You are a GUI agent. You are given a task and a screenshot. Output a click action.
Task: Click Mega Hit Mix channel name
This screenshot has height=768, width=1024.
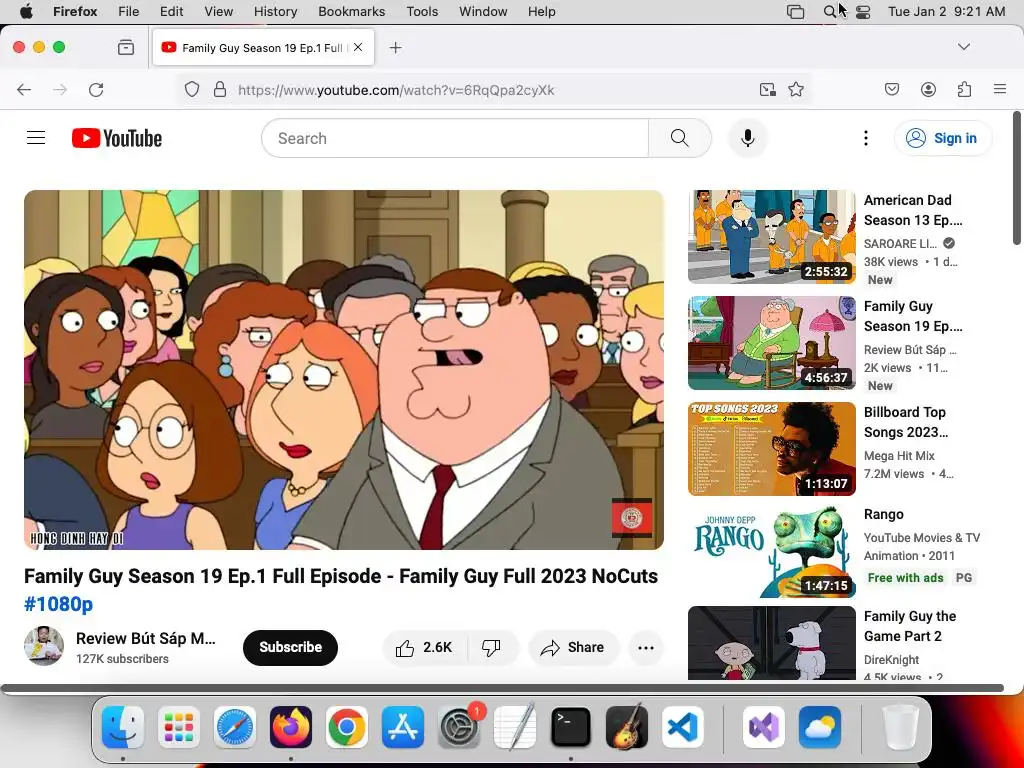tap(899, 455)
